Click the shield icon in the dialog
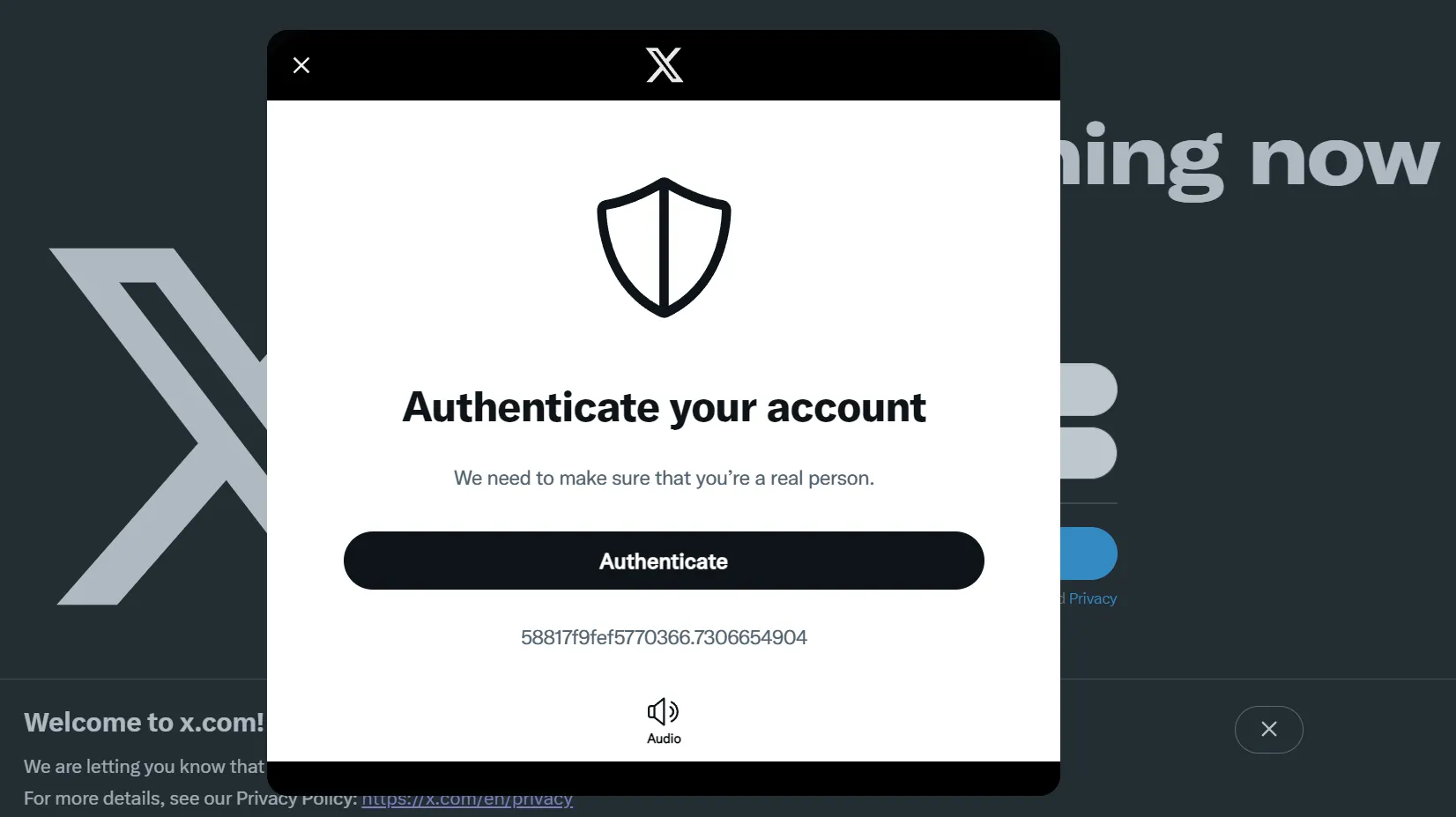The height and width of the screenshot is (817, 1456). click(x=664, y=248)
